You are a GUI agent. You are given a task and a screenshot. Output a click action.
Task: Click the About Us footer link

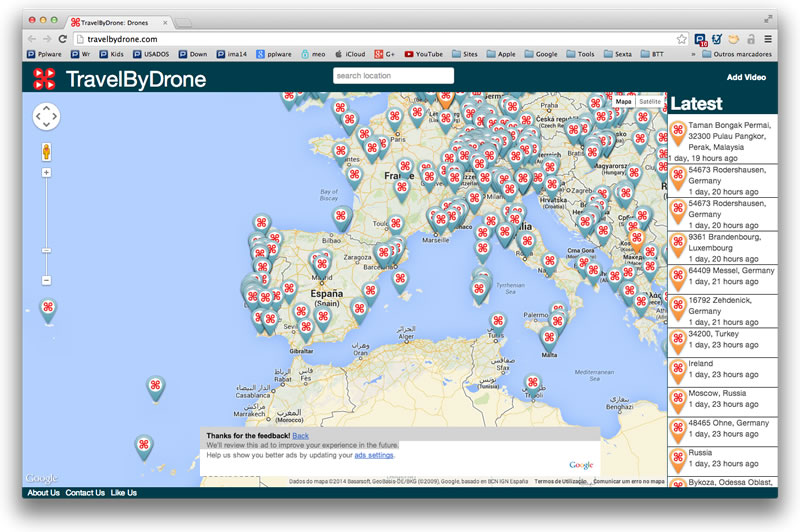(43, 493)
